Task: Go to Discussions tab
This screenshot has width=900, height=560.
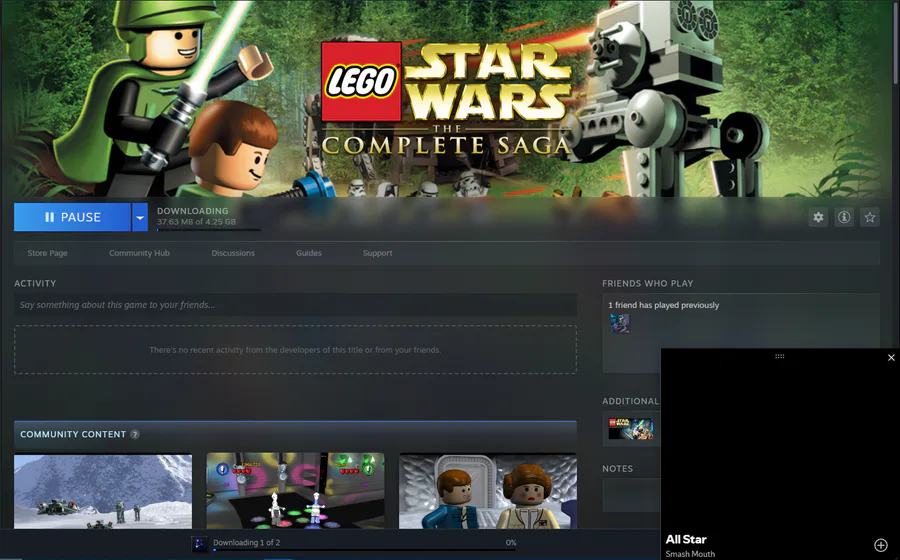Action: (233, 253)
